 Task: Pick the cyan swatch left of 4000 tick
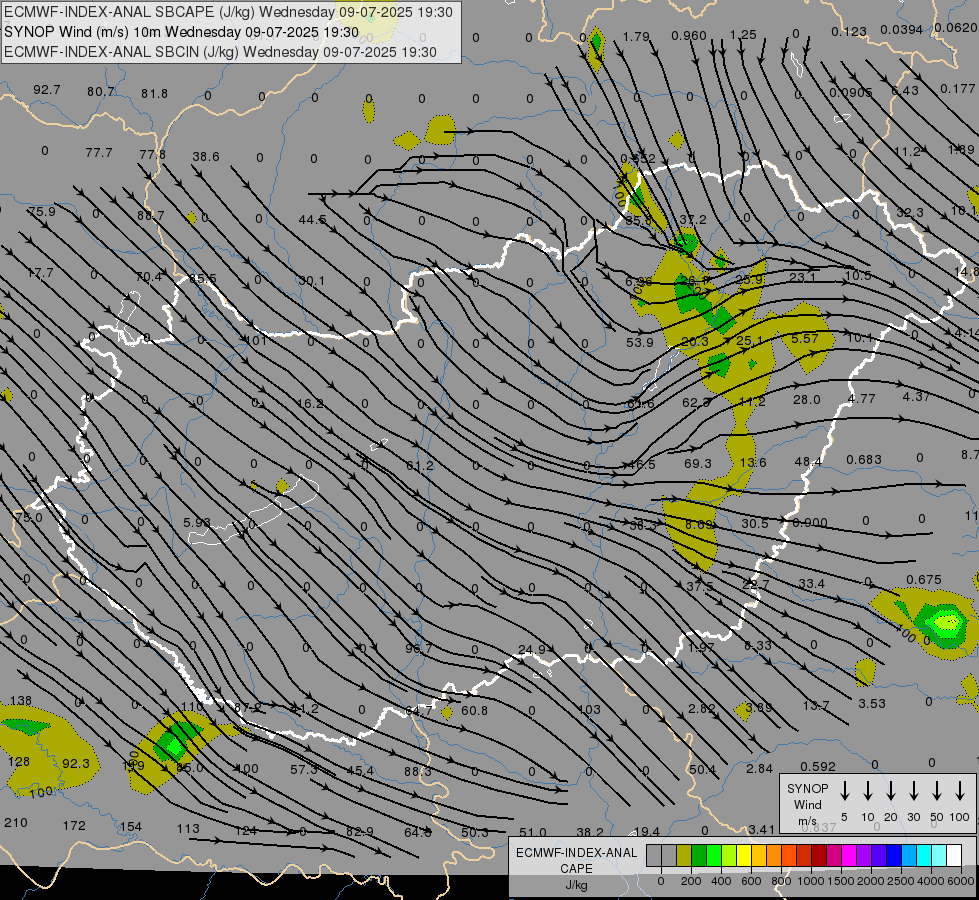tap(925, 856)
